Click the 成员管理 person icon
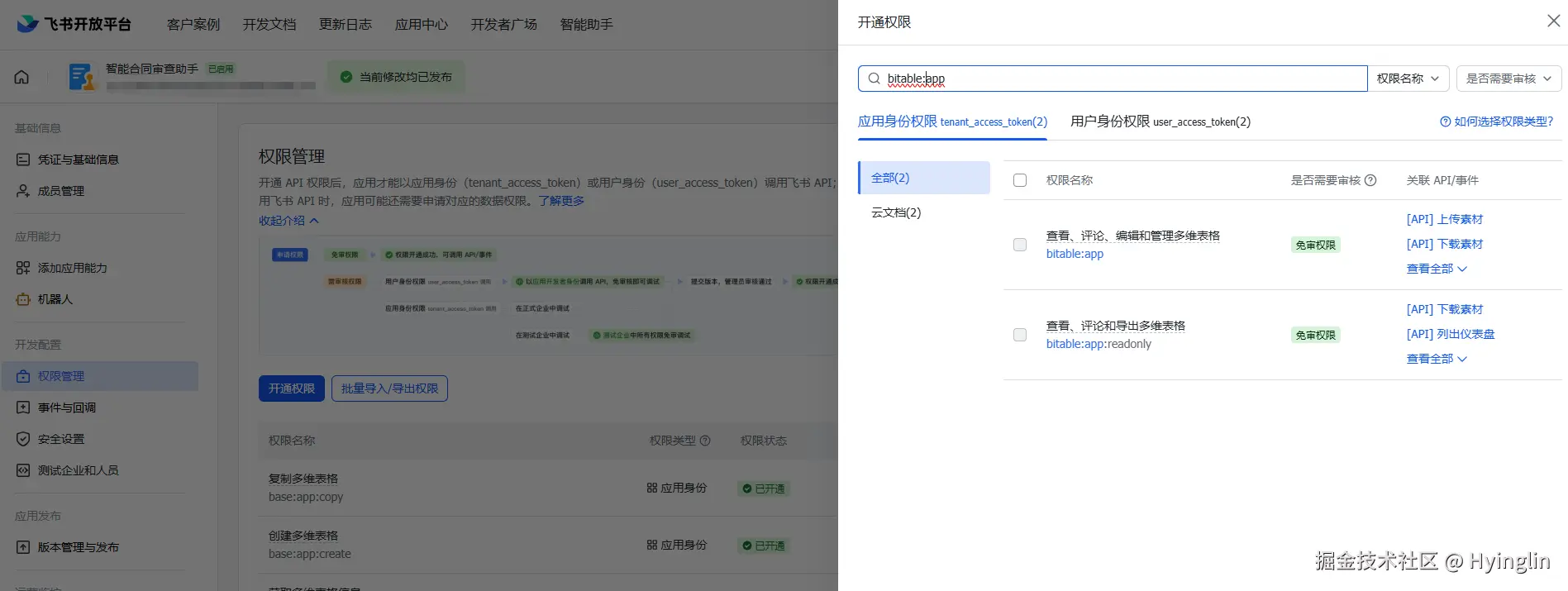 click(23, 191)
